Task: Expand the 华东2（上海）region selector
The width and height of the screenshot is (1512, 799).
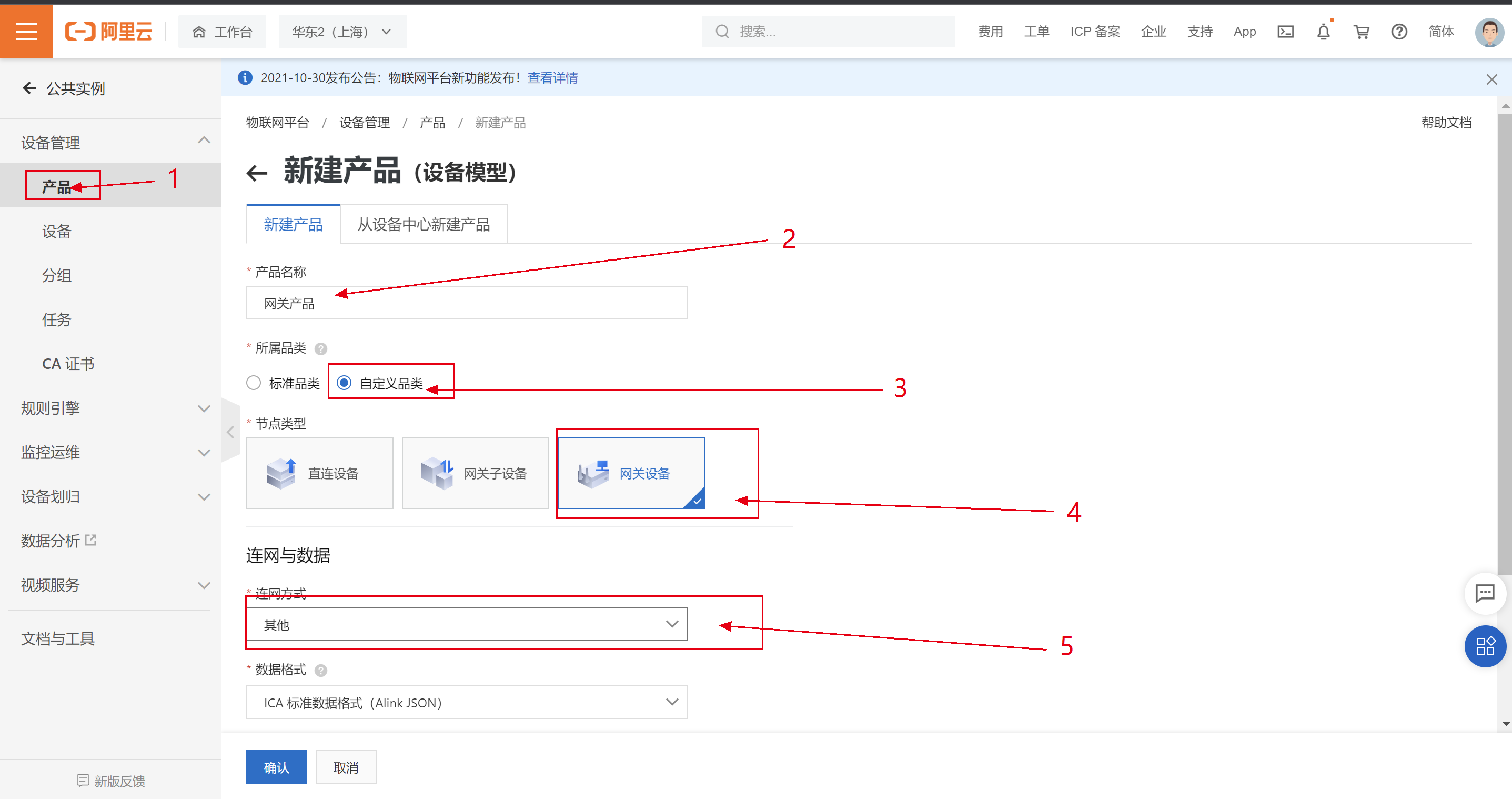Action: coord(342,32)
